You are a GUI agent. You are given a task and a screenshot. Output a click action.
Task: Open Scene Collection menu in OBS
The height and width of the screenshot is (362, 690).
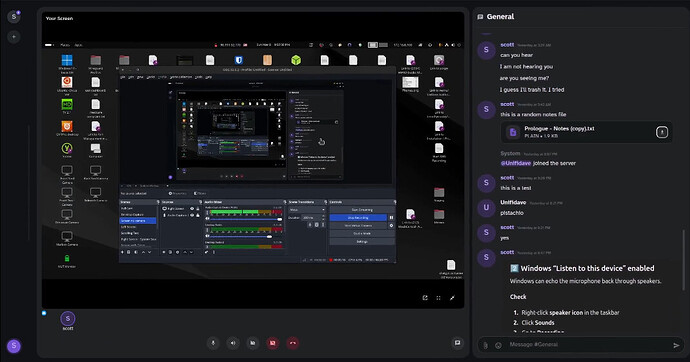coord(180,77)
